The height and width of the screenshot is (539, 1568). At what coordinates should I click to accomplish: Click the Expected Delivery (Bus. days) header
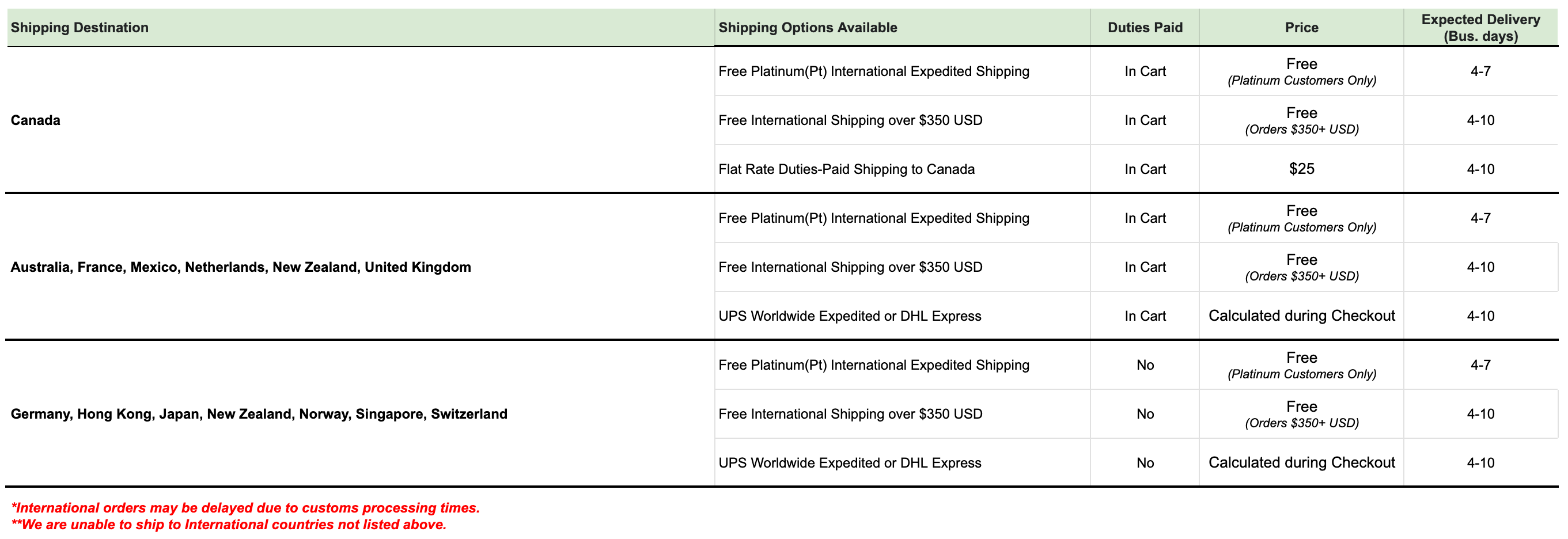click(x=1480, y=28)
